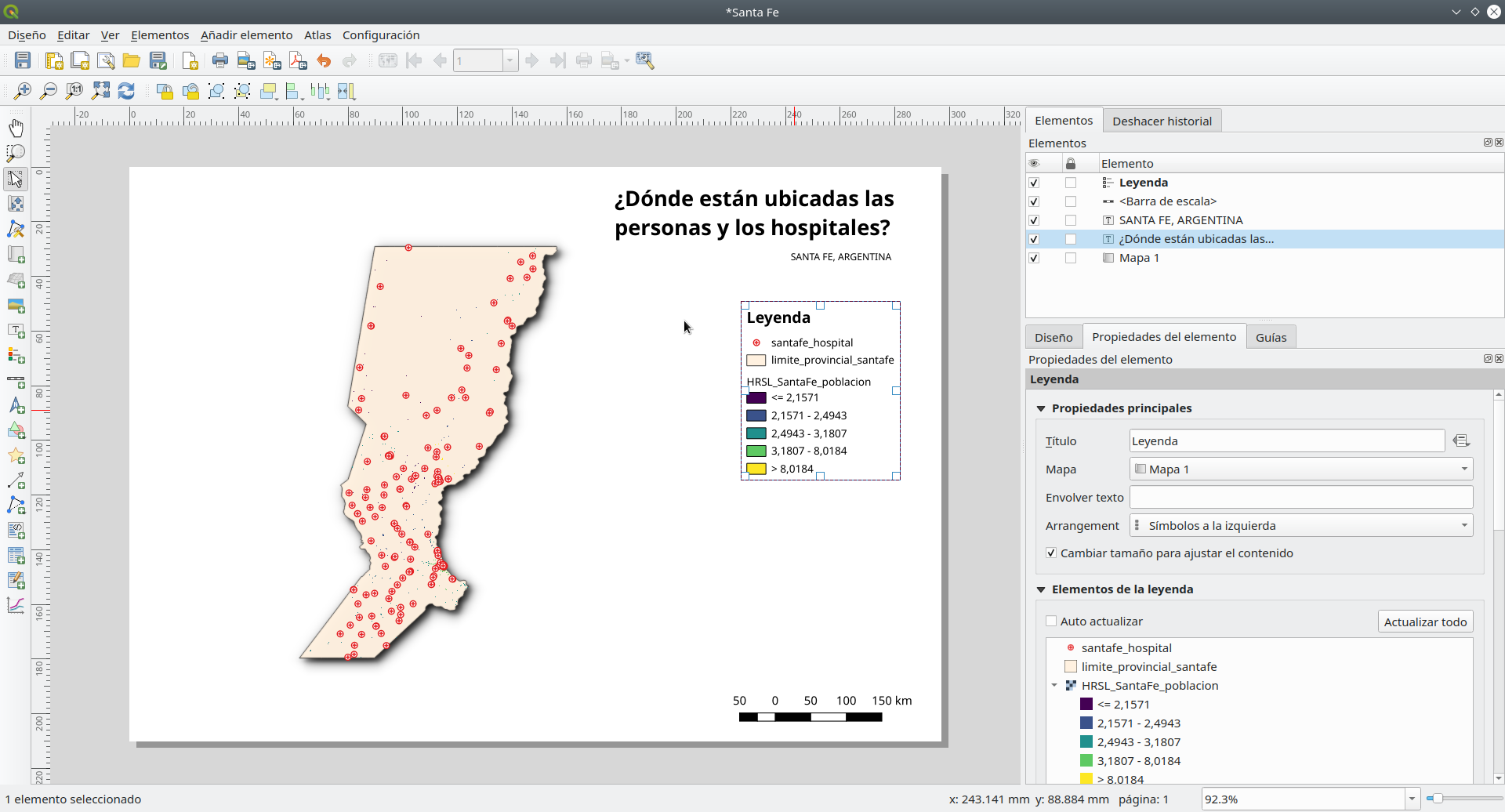
Task: Zoom in on the layout
Action: [x=23, y=91]
